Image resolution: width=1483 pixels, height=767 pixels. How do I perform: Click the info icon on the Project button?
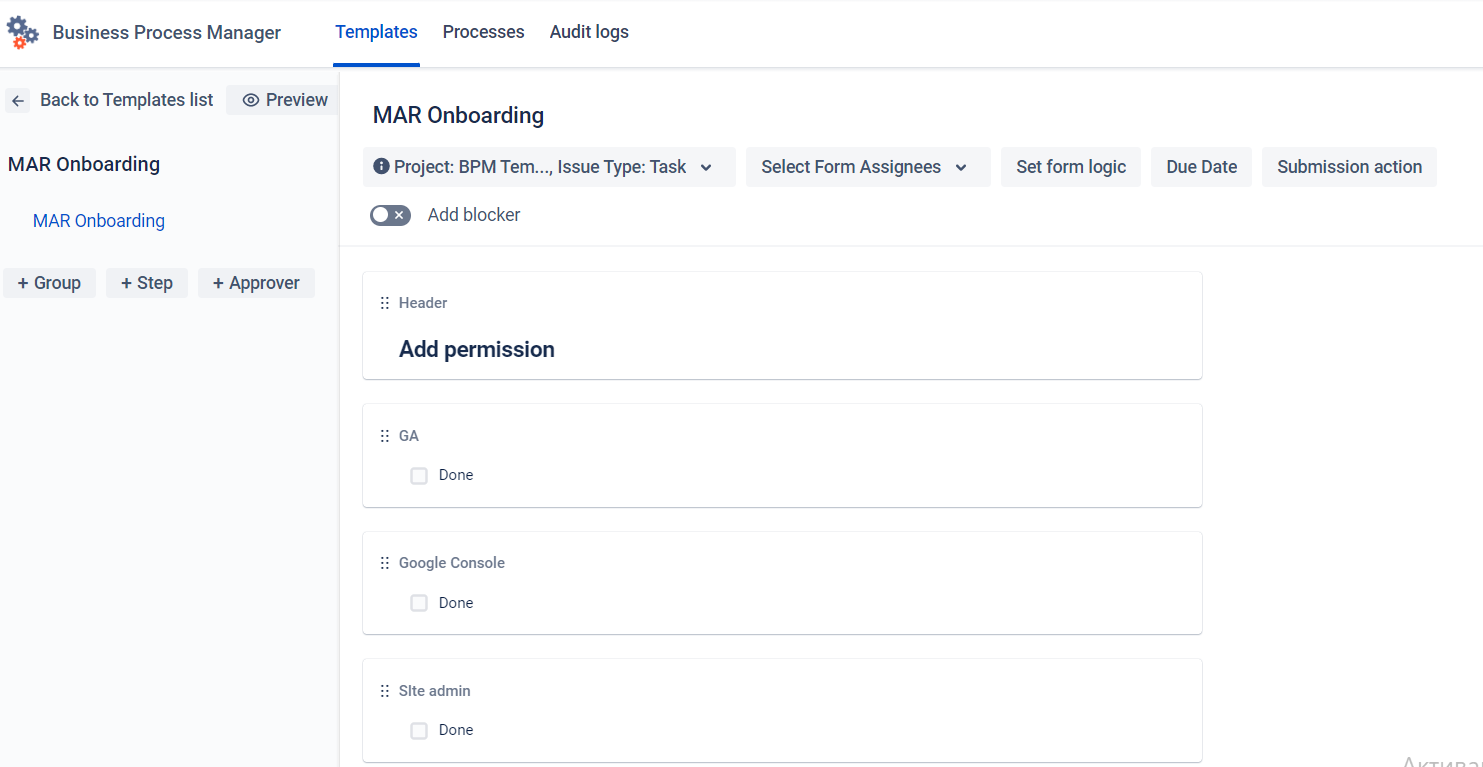coord(383,167)
